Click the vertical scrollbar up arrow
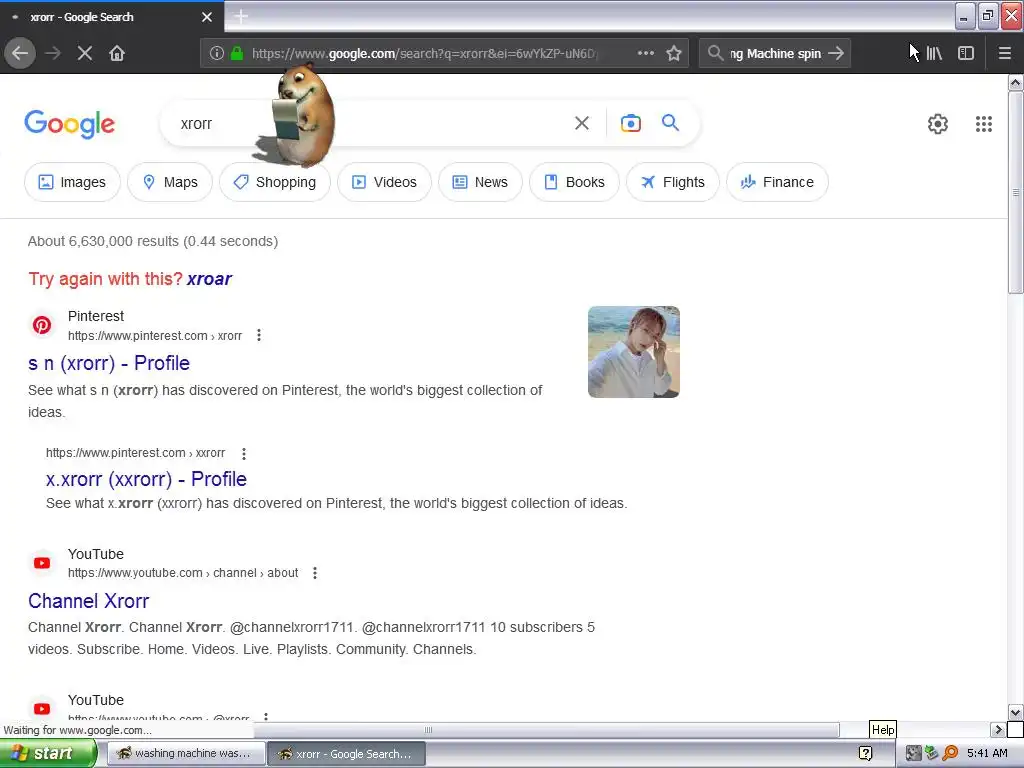The height and width of the screenshot is (768, 1024). (1016, 82)
